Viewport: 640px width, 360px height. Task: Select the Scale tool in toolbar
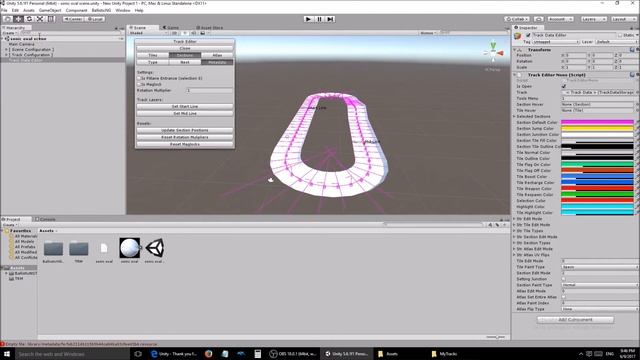[40, 19]
